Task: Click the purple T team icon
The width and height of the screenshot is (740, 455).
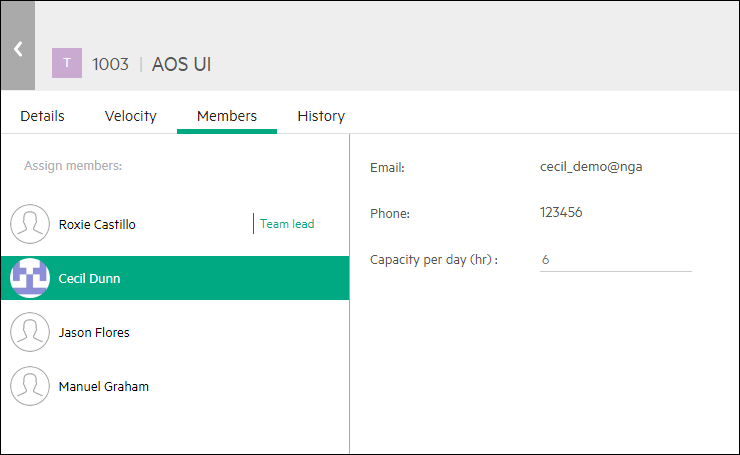Action: click(66, 64)
